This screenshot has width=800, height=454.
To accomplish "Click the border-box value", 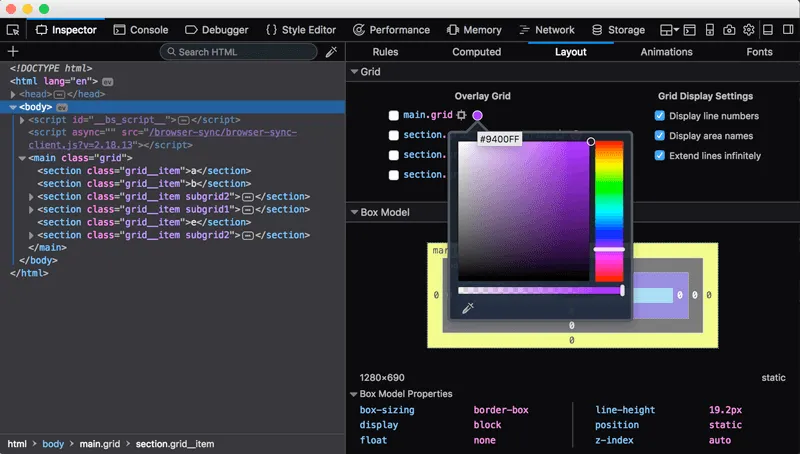I will [x=501, y=410].
